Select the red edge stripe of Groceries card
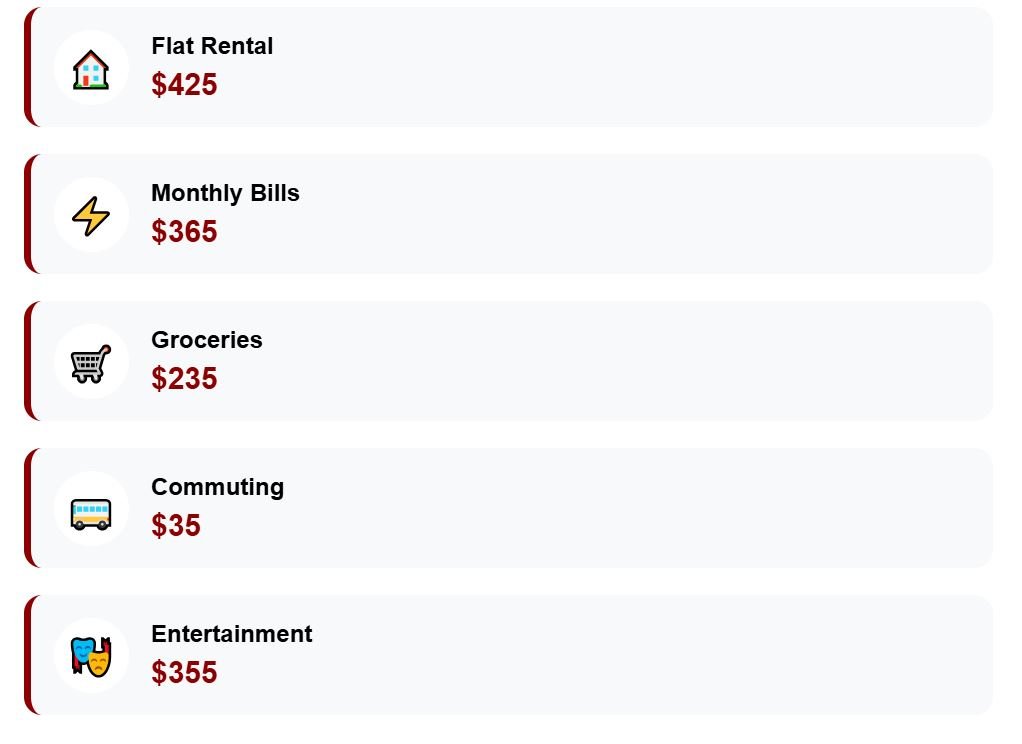The image size is (1022, 744). click(x=28, y=361)
